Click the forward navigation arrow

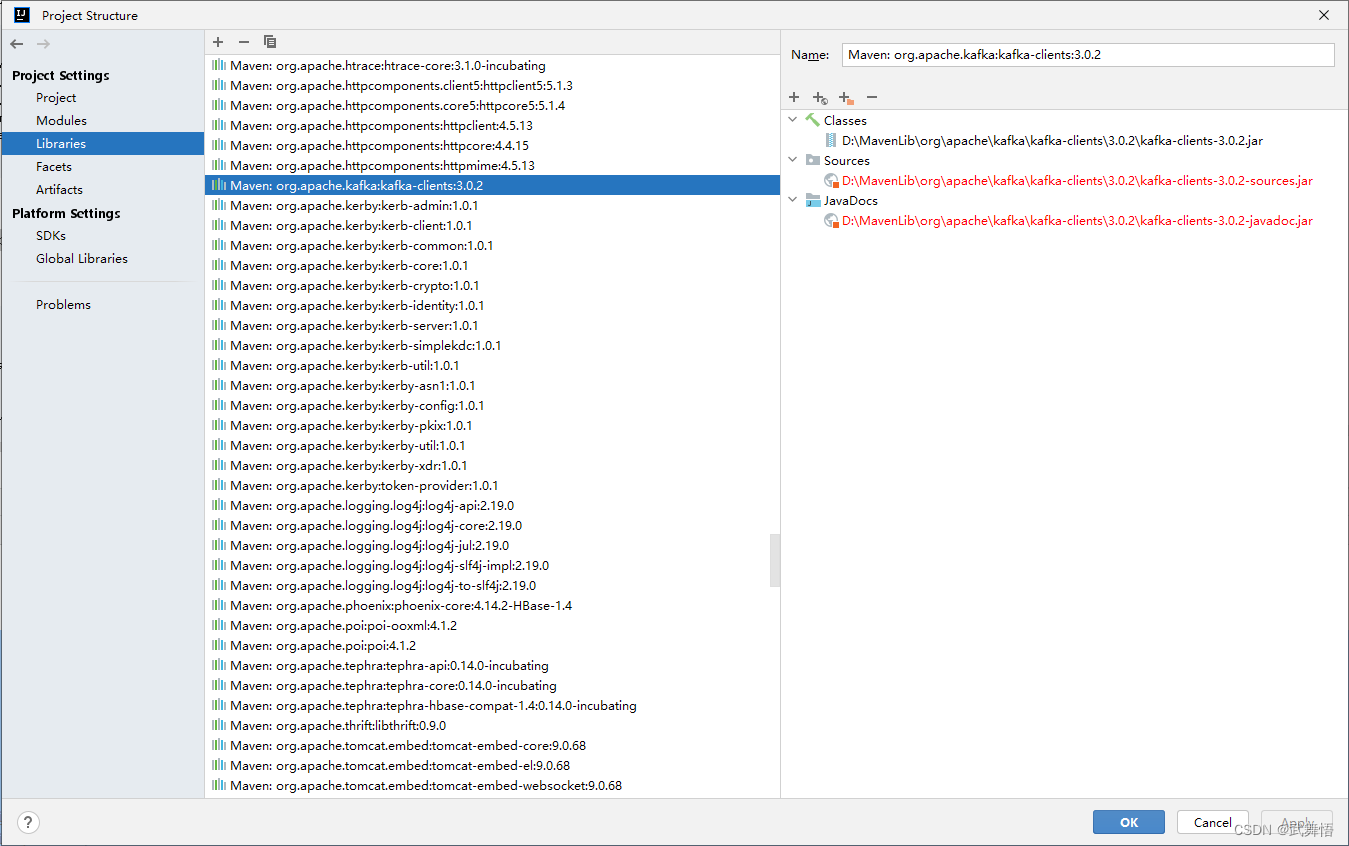coord(43,44)
